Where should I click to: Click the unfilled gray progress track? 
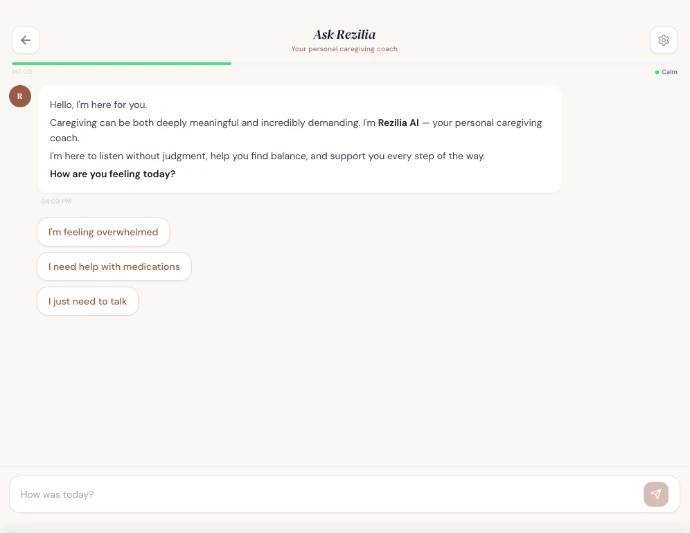click(x=450, y=63)
